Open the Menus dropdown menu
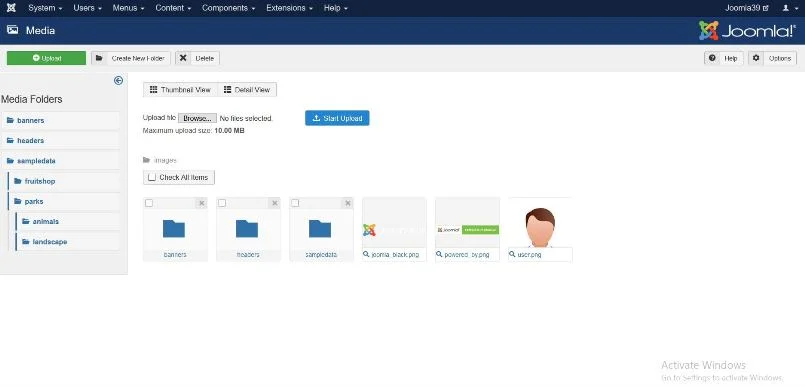The image size is (805, 387). [x=128, y=8]
